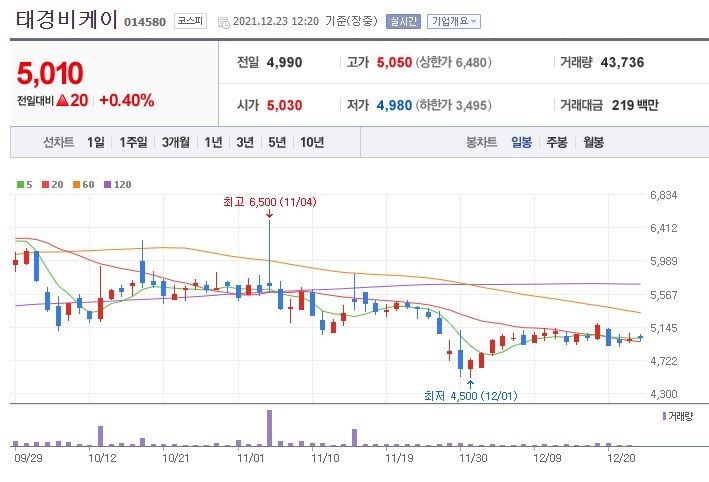Click the red 20-day moving average swatch
The height and width of the screenshot is (482, 709).
tap(45, 184)
